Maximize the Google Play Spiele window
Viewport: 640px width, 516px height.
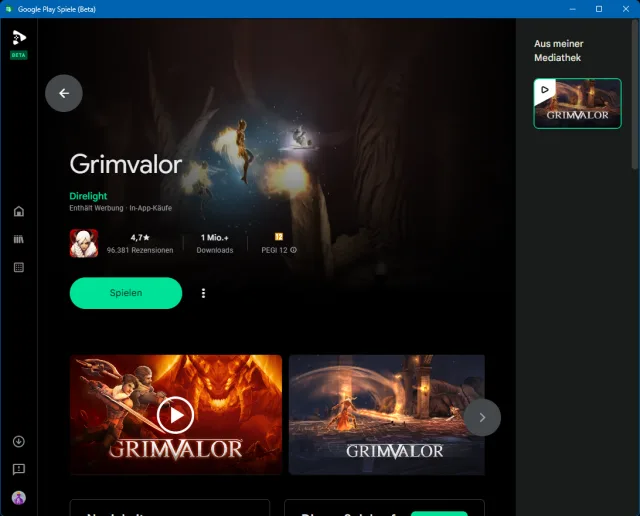(599, 9)
